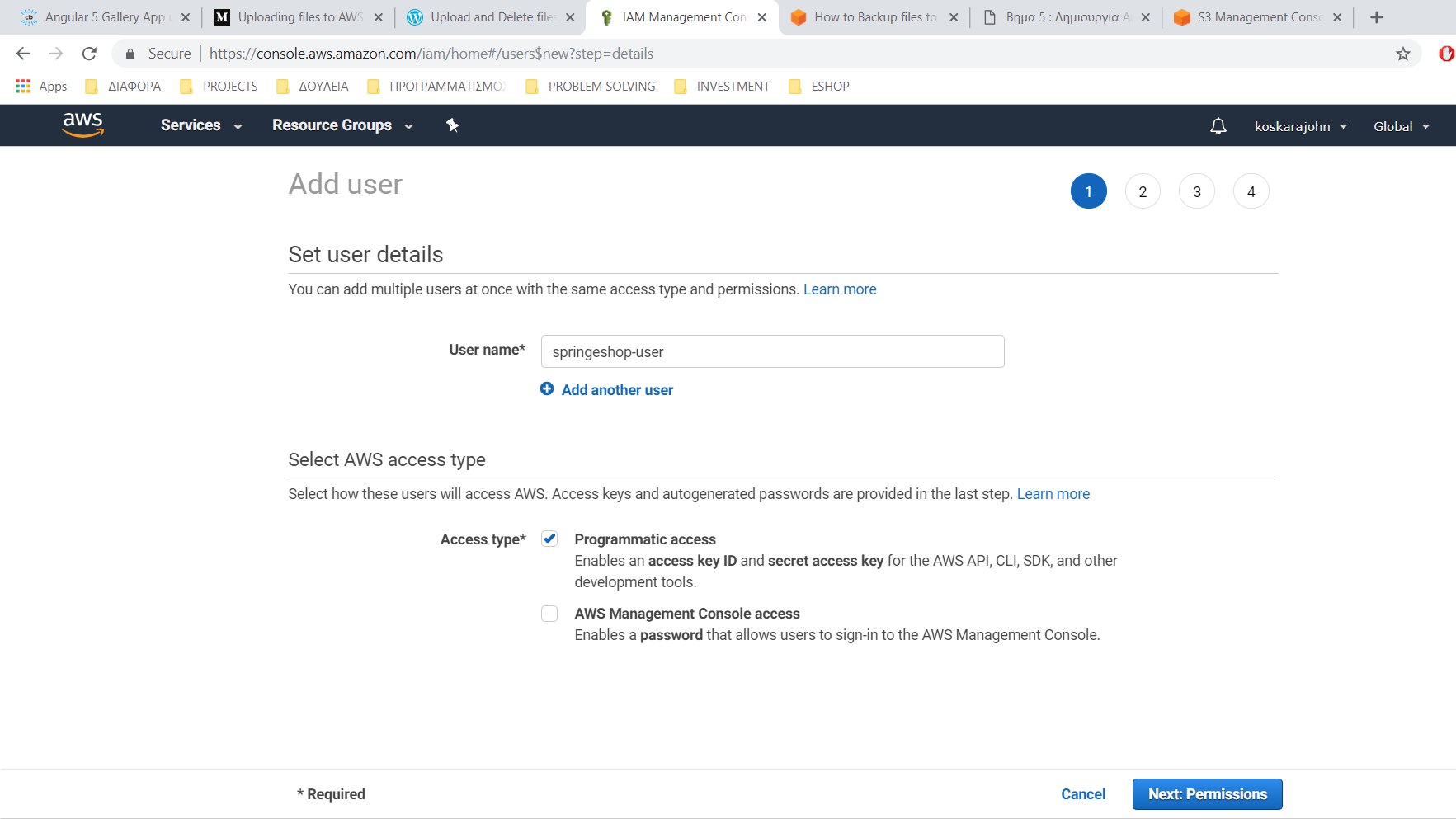Go to wizard step 3 circle
This screenshot has width=1456, height=819.
click(x=1197, y=191)
